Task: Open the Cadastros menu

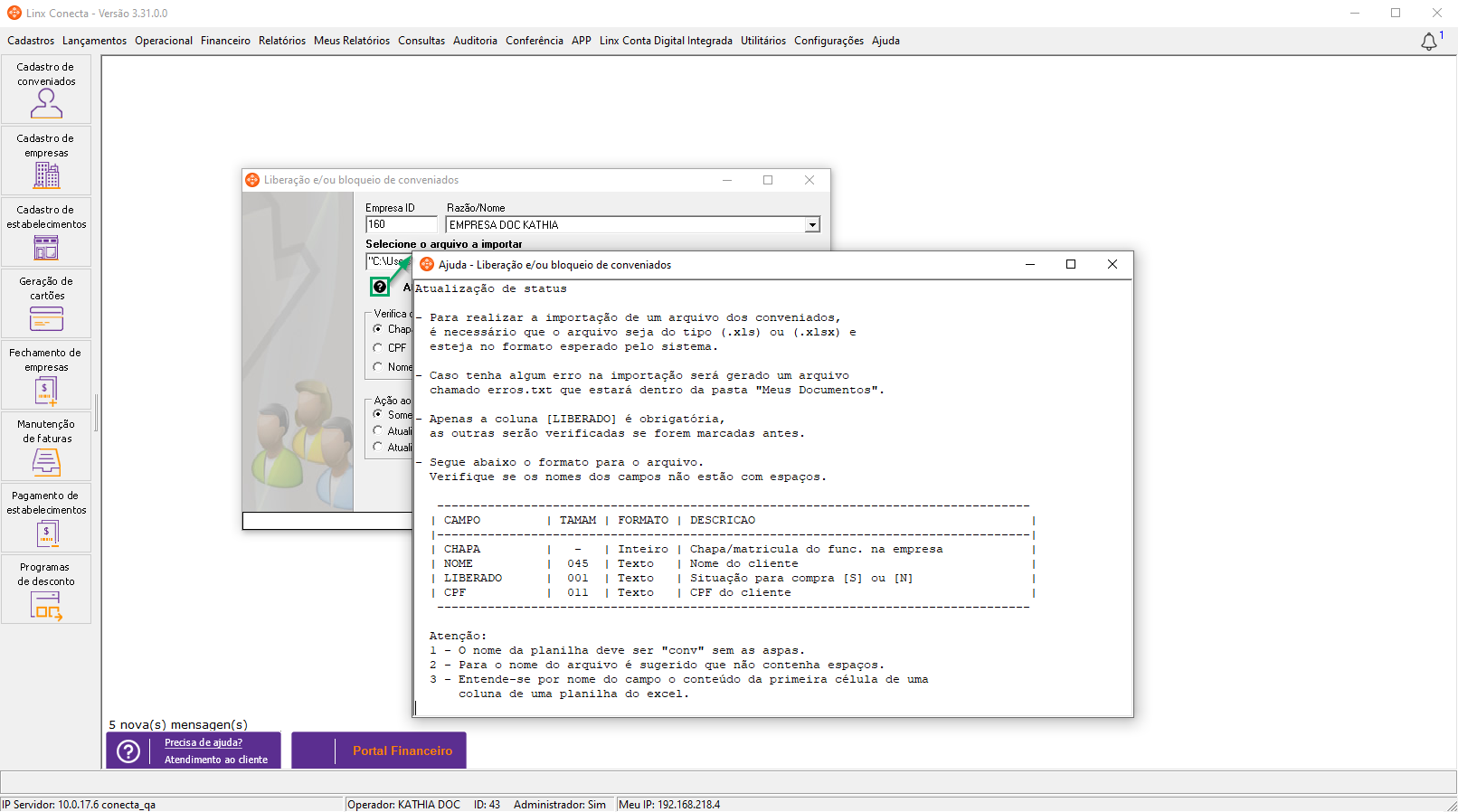Action: pos(31,41)
